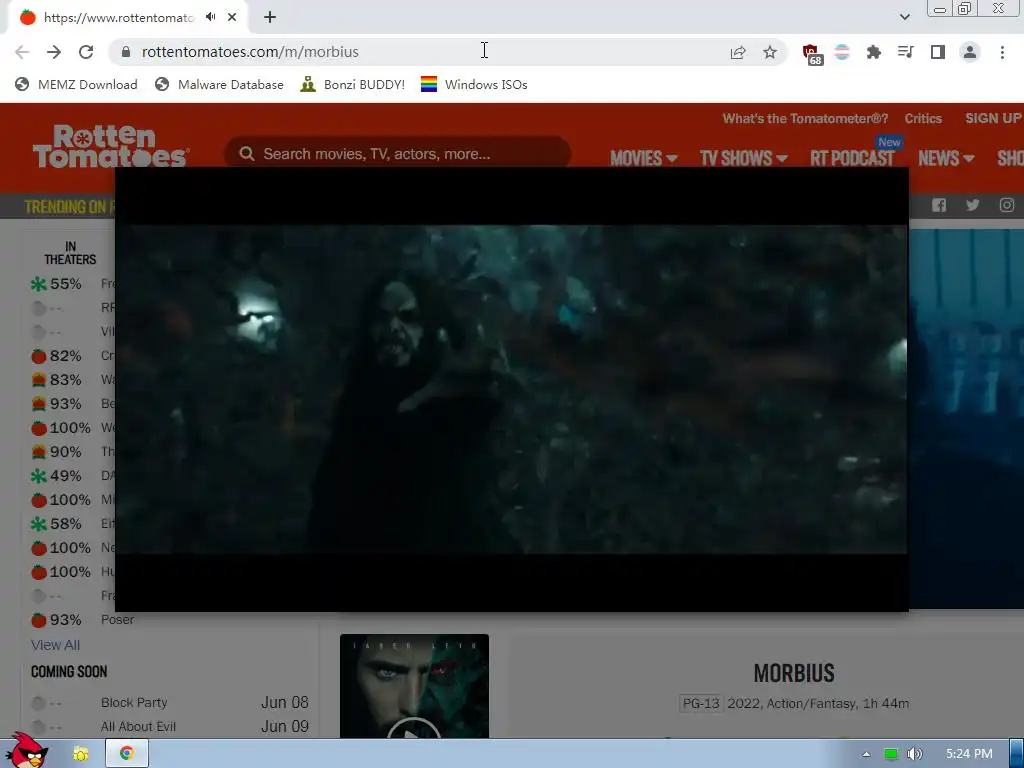This screenshot has height=768, width=1024.
Task: Select the 49% in-theaters movie row
Action: point(72,476)
